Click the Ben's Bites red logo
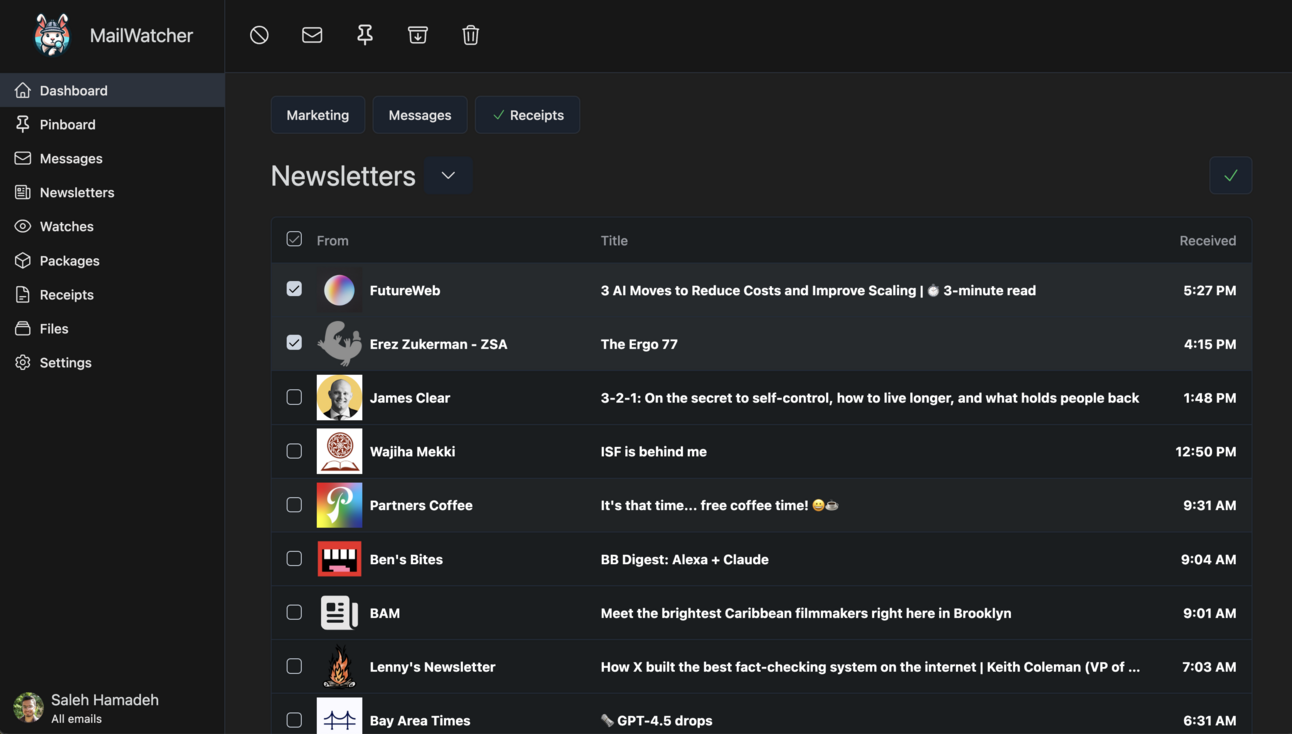 tap(339, 559)
